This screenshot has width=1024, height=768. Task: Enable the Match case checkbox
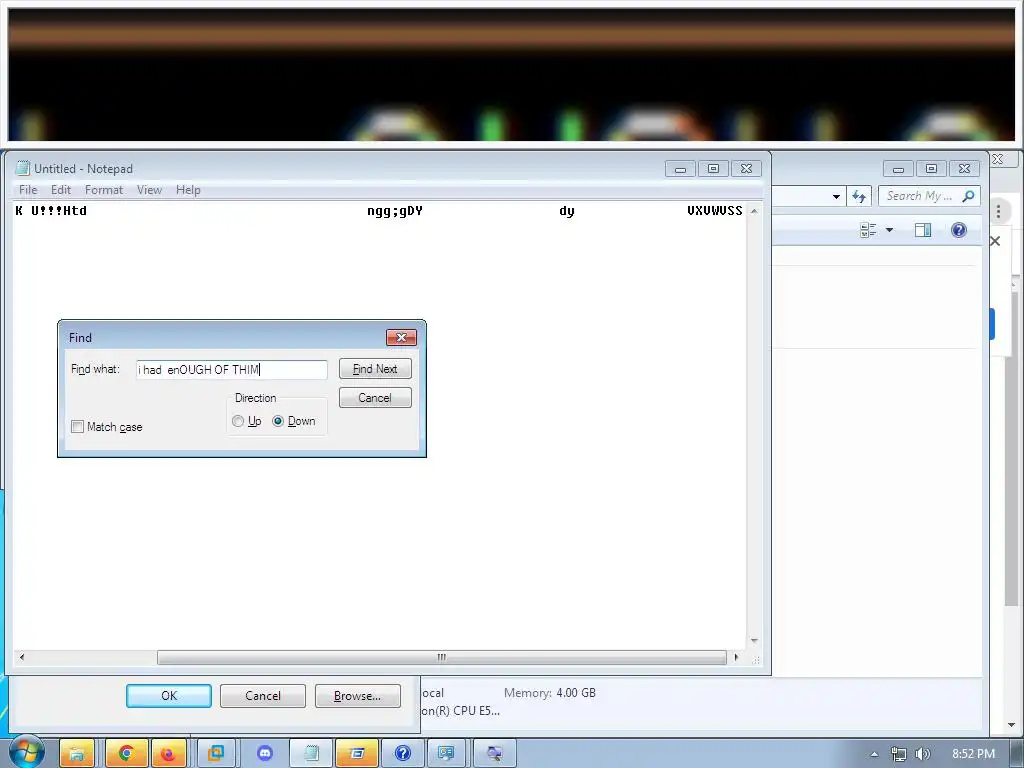[x=77, y=426]
